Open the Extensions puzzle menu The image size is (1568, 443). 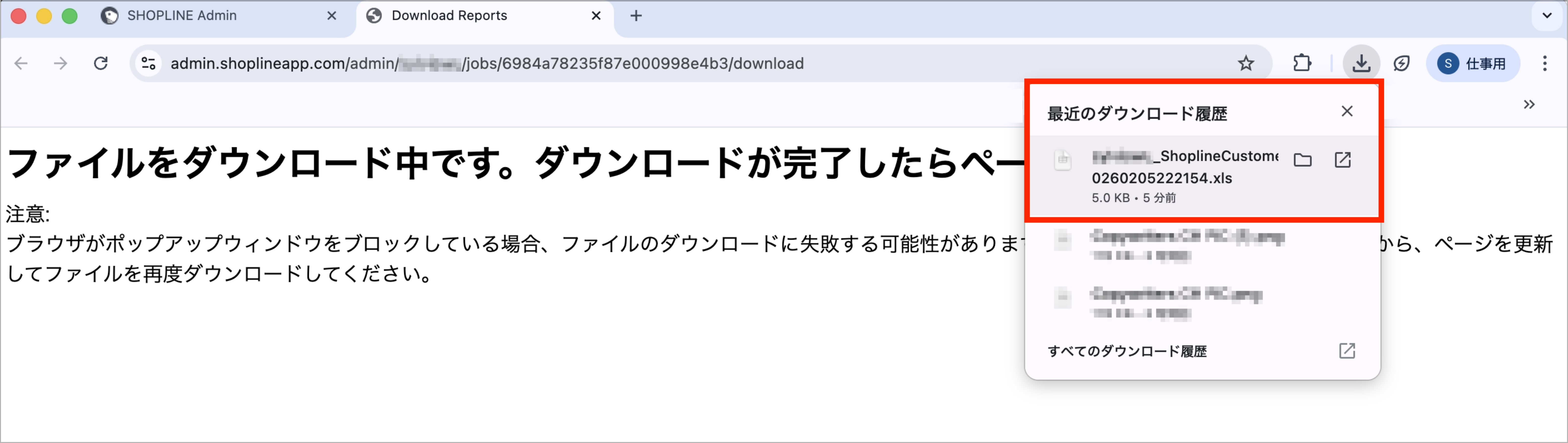[1302, 63]
